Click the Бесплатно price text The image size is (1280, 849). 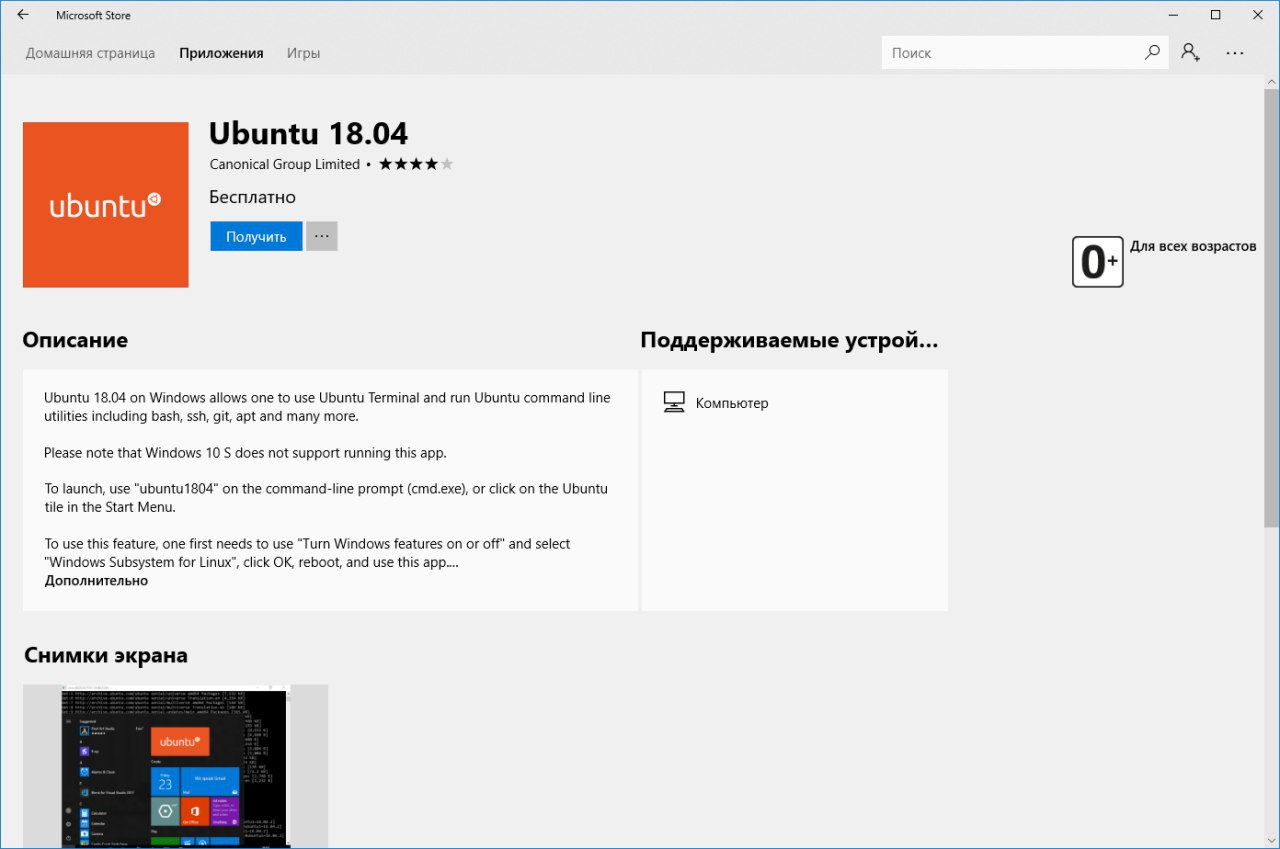tap(253, 197)
